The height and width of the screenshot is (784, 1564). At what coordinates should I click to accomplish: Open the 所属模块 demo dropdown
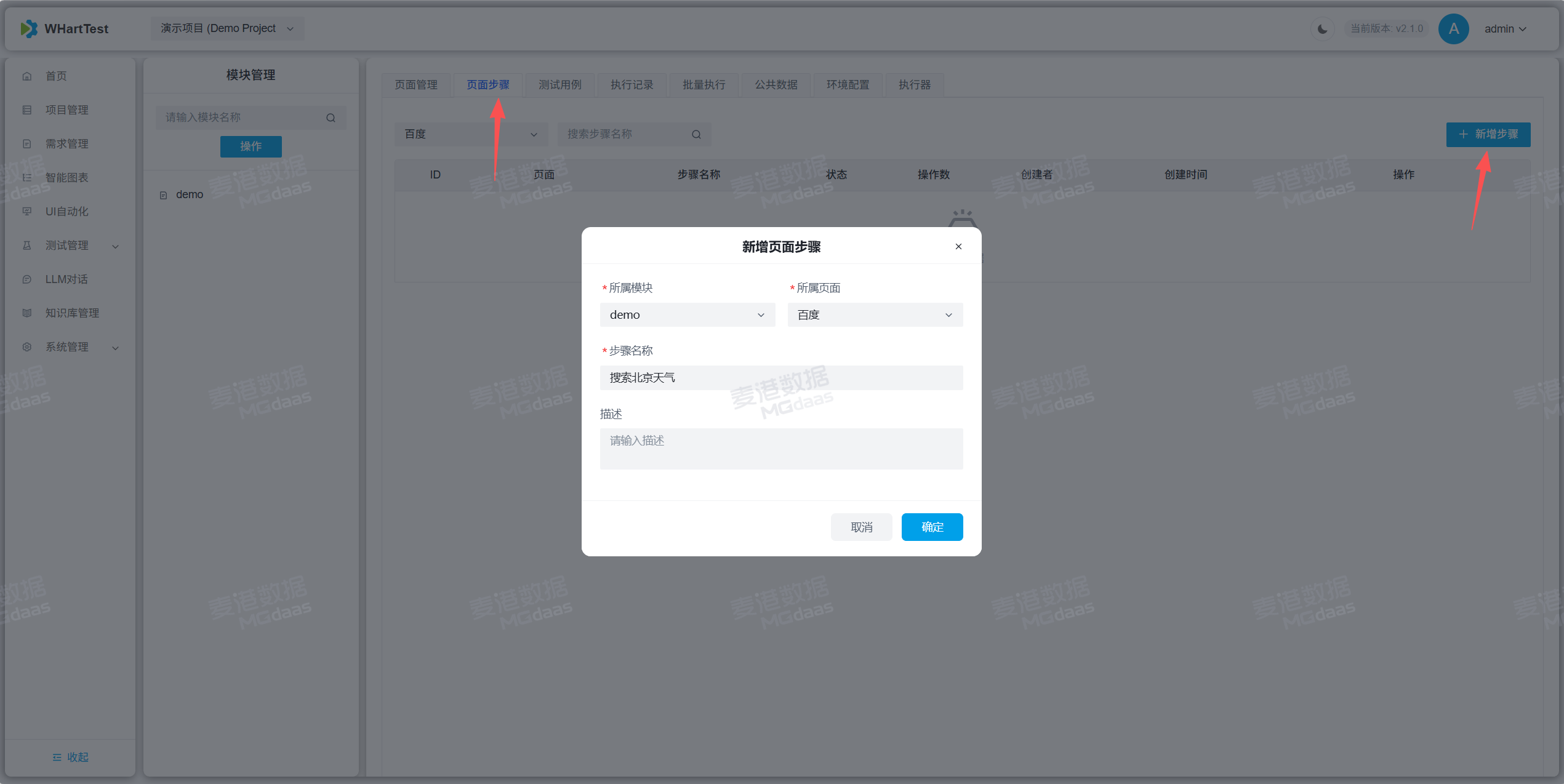pos(687,314)
